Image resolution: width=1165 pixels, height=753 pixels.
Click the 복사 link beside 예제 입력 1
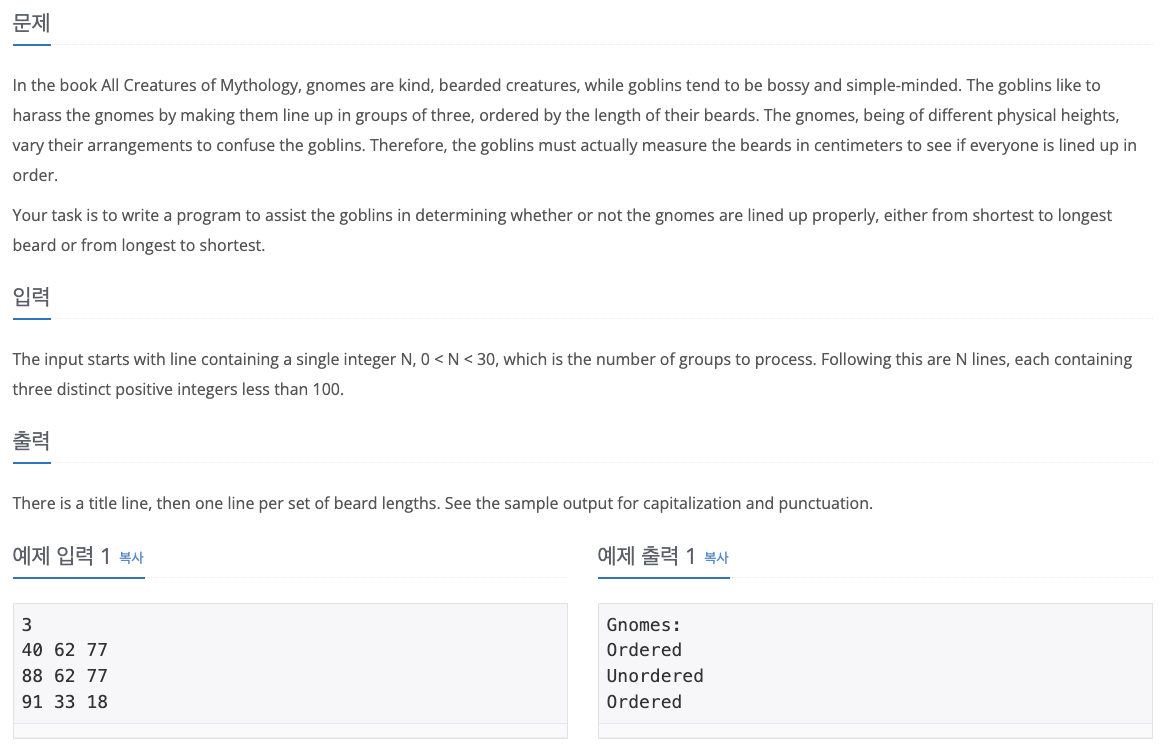tap(132, 558)
